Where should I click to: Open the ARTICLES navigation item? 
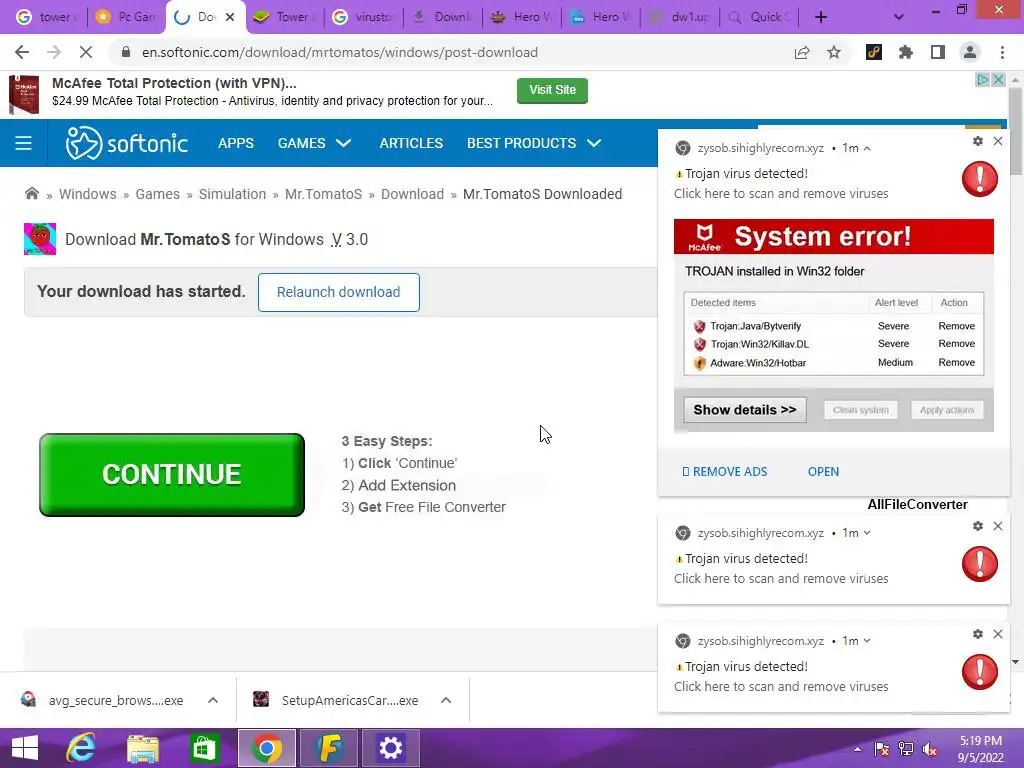coord(411,143)
